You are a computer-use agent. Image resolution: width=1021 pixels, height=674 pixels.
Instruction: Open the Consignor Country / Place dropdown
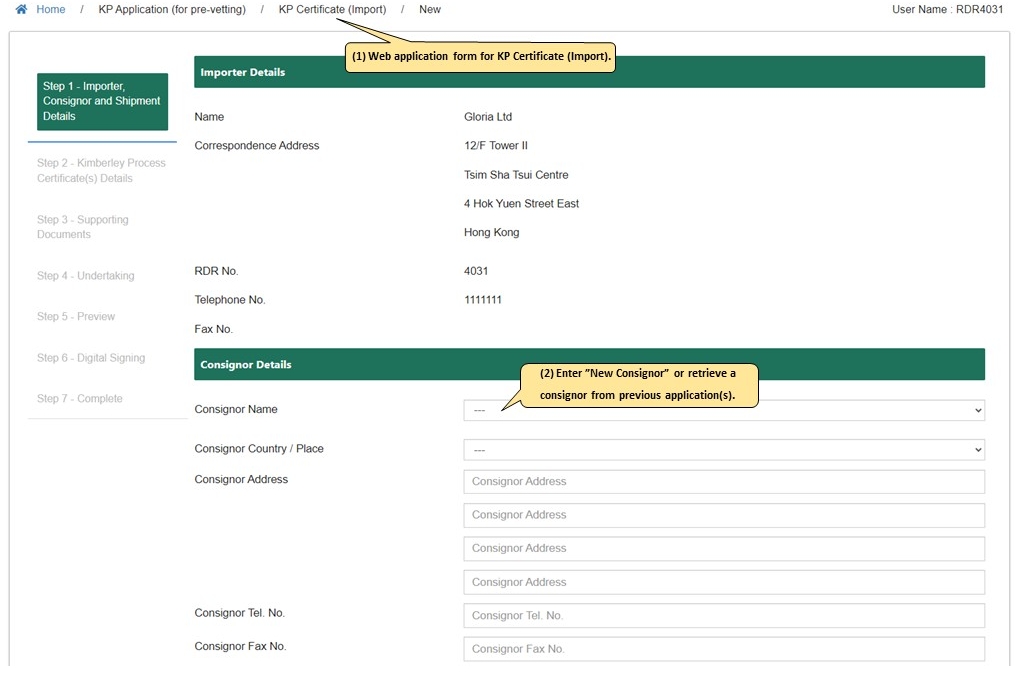tap(724, 449)
